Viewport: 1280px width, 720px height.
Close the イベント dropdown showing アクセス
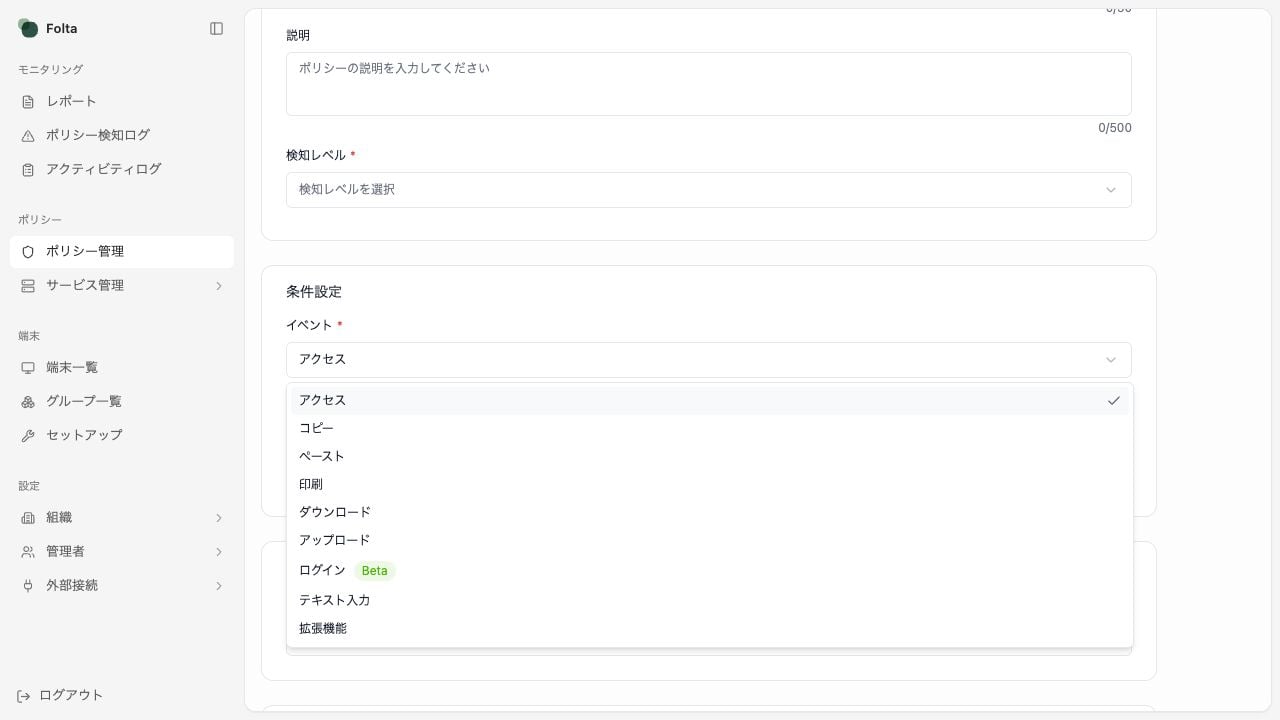pos(708,360)
